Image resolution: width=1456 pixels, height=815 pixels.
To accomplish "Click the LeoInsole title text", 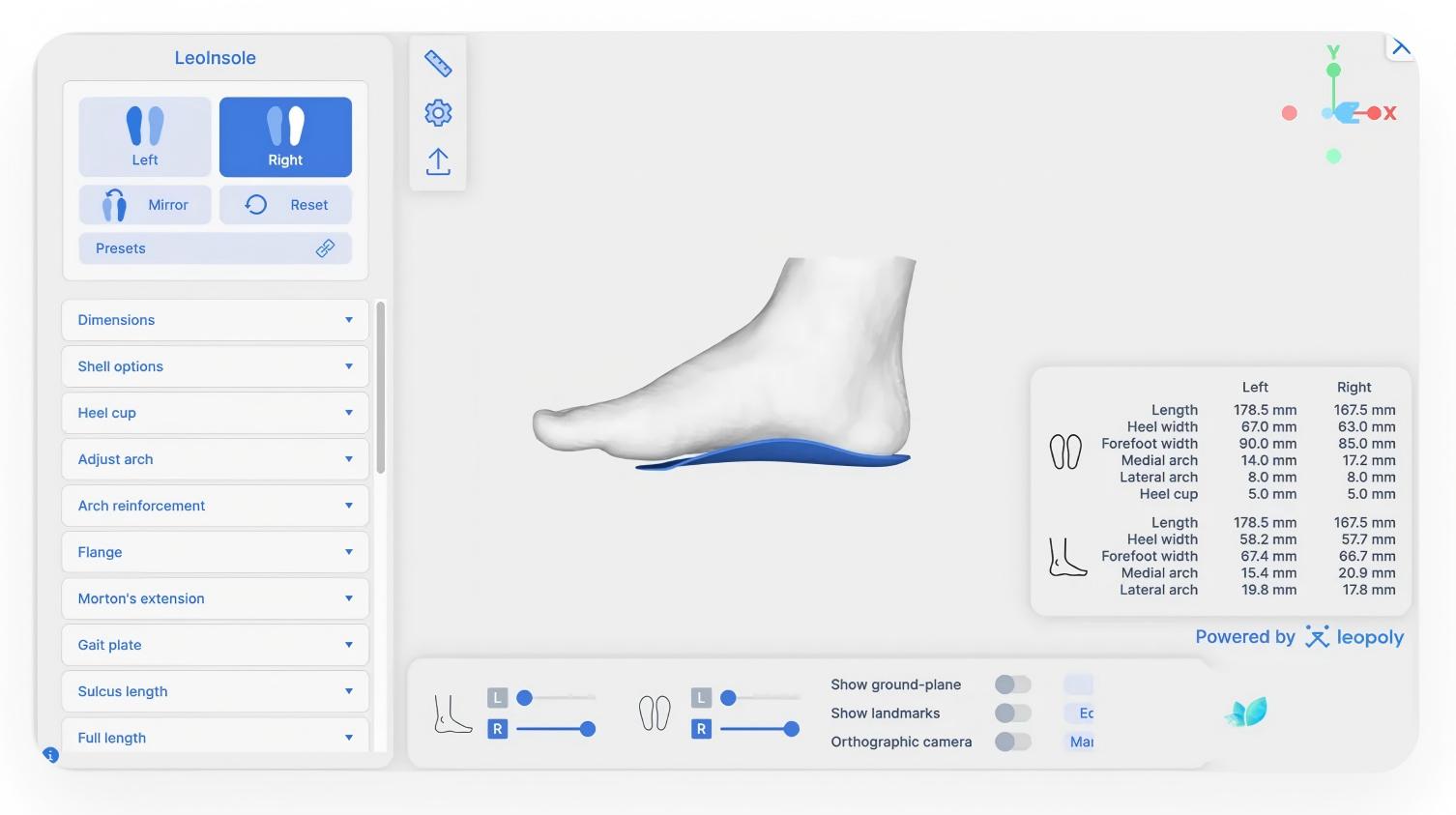I will 215,58.
